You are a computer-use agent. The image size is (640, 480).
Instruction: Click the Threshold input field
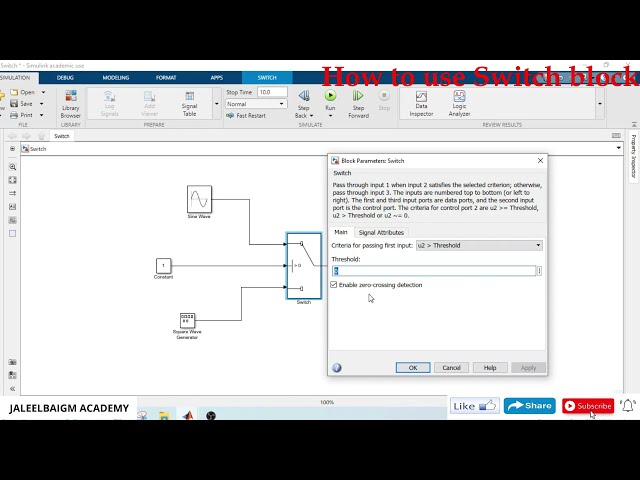point(434,271)
